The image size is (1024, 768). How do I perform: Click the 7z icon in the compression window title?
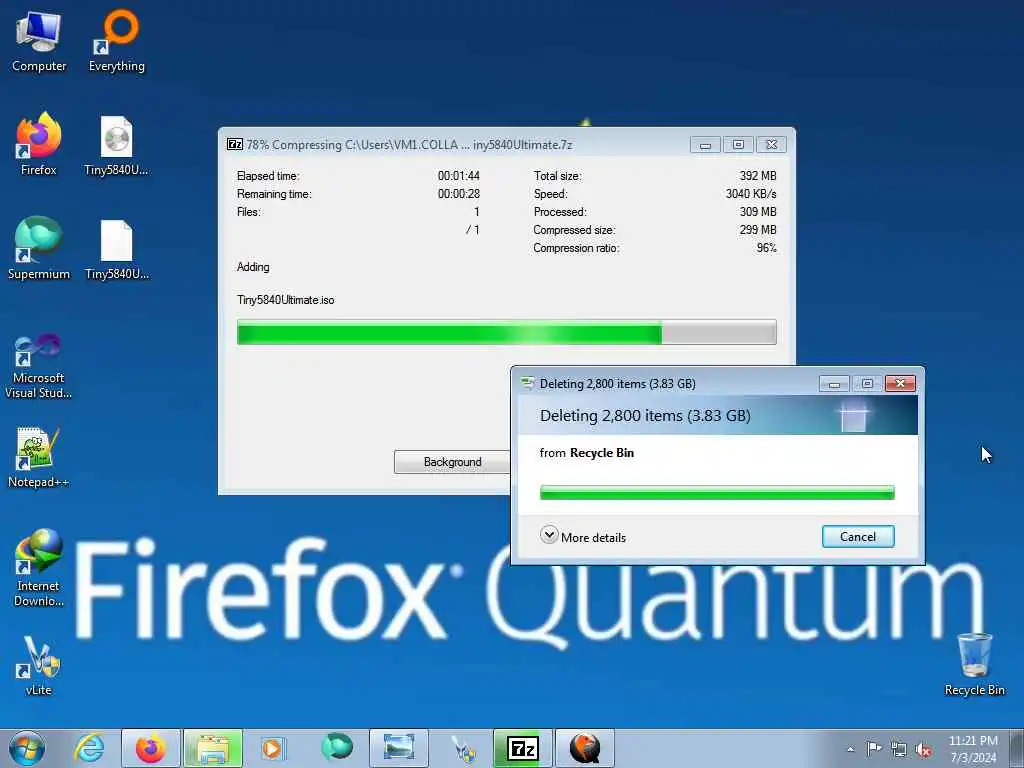(x=234, y=144)
